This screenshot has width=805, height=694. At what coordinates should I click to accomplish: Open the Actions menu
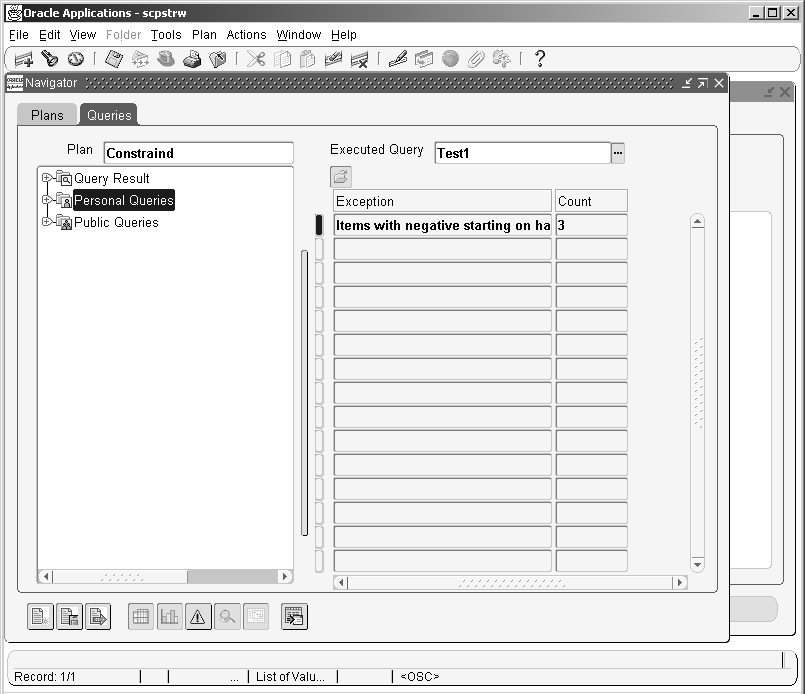point(246,35)
